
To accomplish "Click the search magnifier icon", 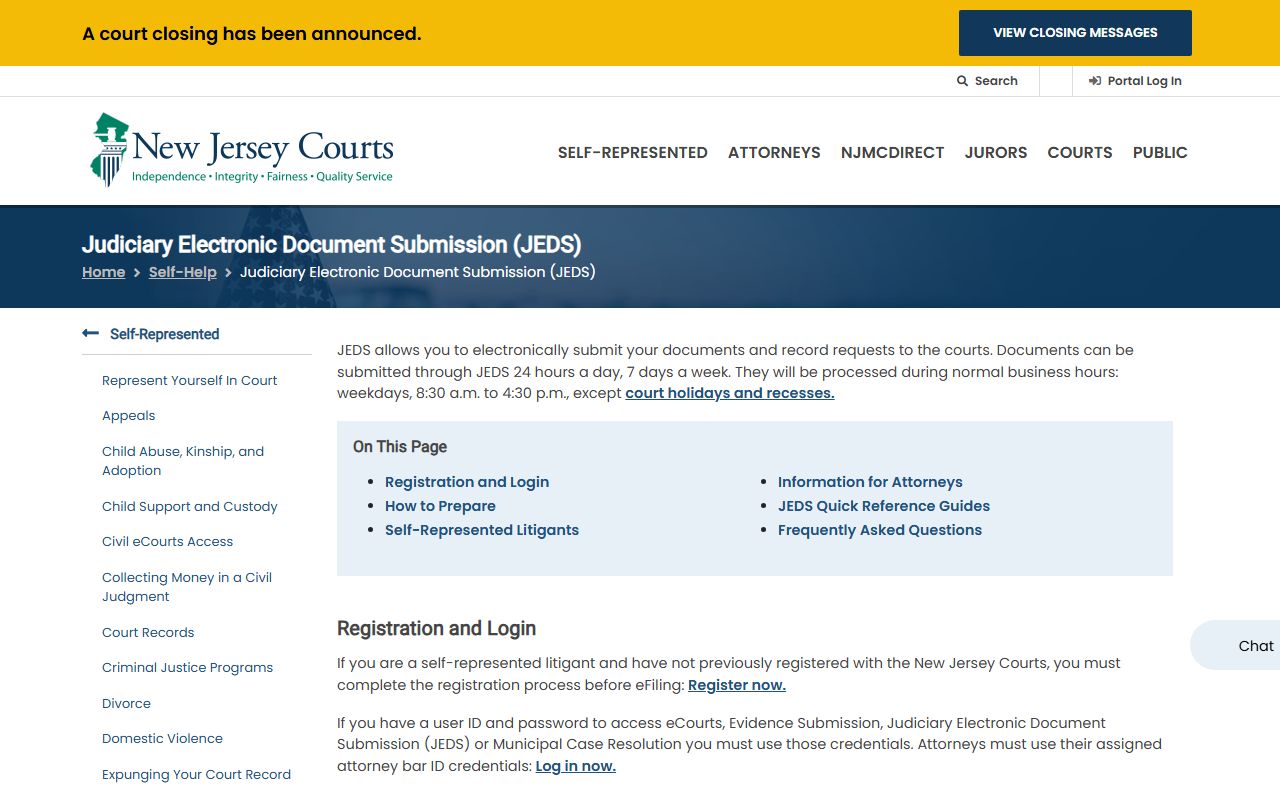I will pos(962,81).
